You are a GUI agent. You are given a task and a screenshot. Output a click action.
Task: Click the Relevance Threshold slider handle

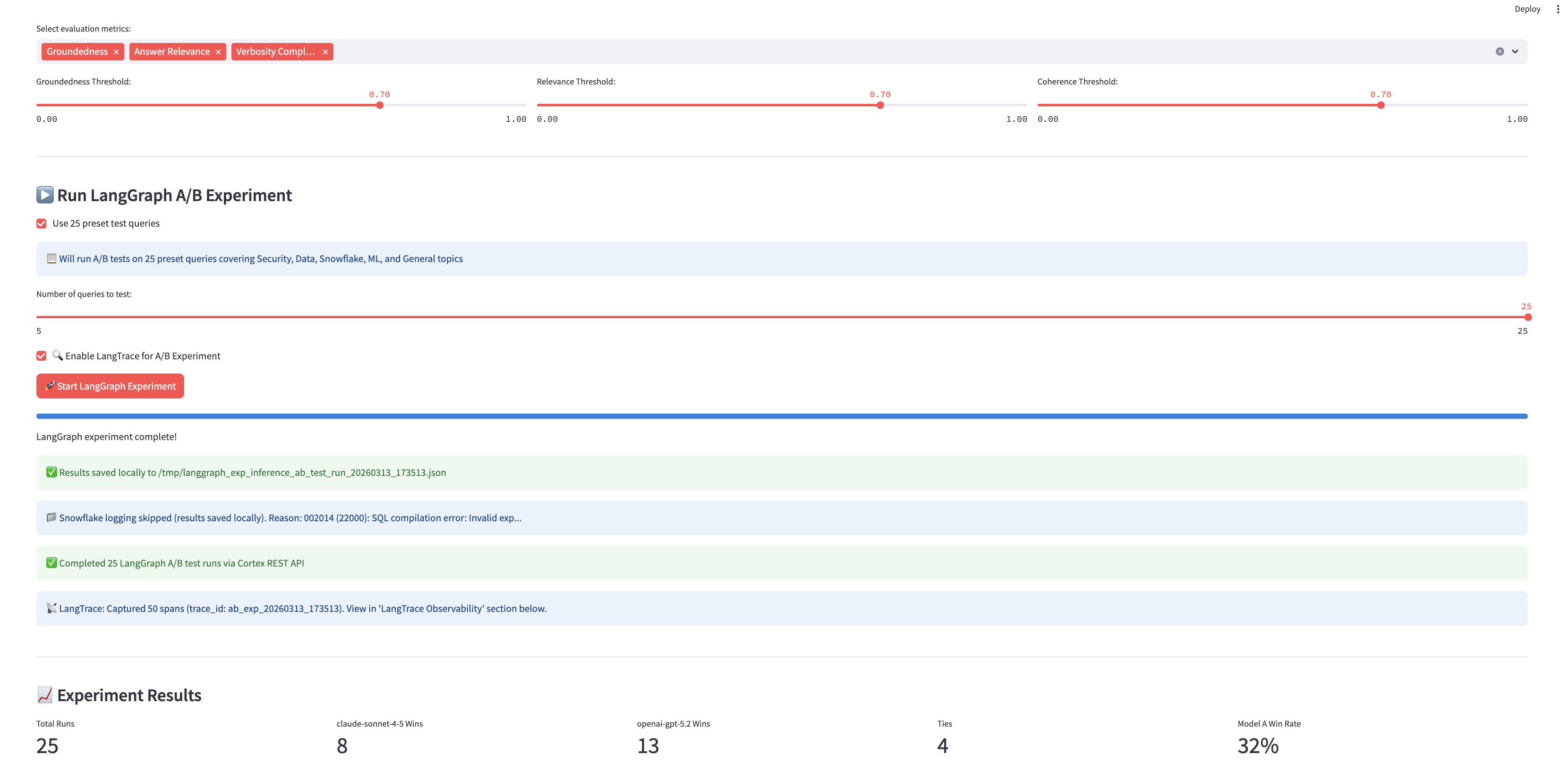point(880,105)
